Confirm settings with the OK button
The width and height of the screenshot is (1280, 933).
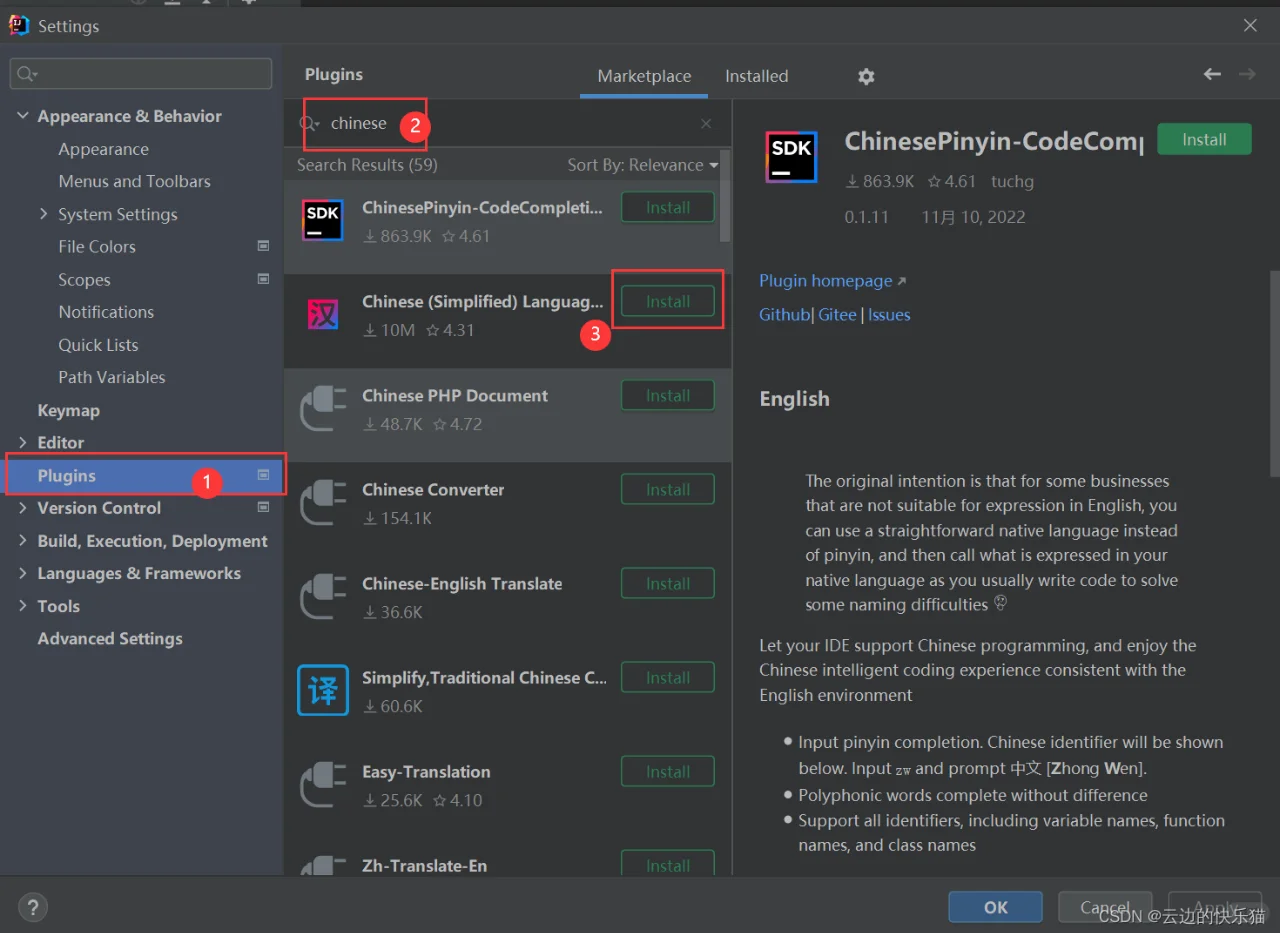pyautogui.click(x=996, y=907)
